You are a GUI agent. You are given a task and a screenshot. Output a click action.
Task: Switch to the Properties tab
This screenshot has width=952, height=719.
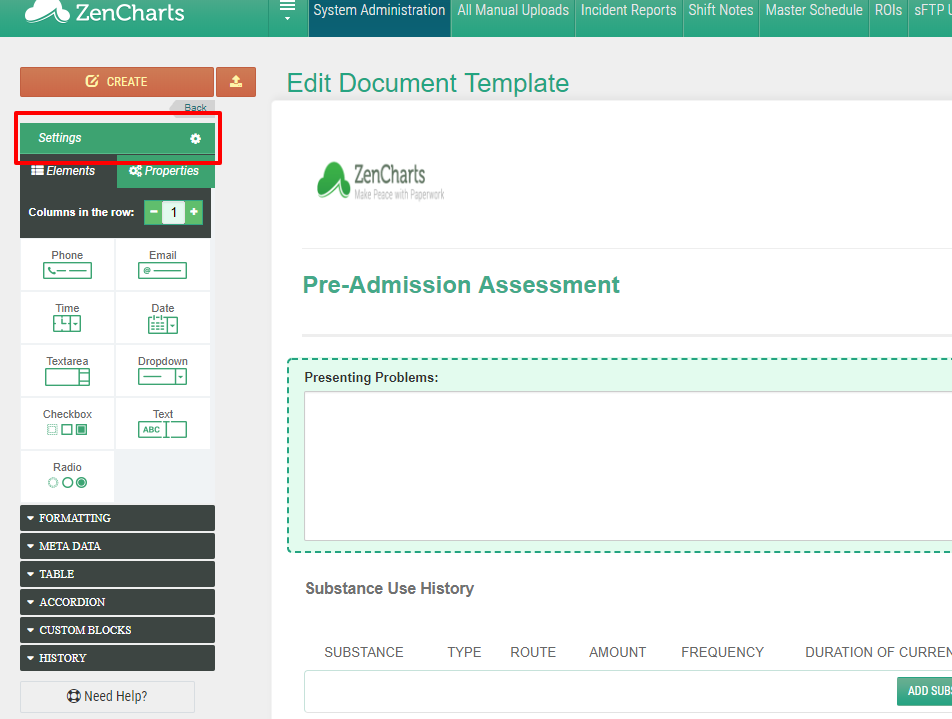(166, 171)
